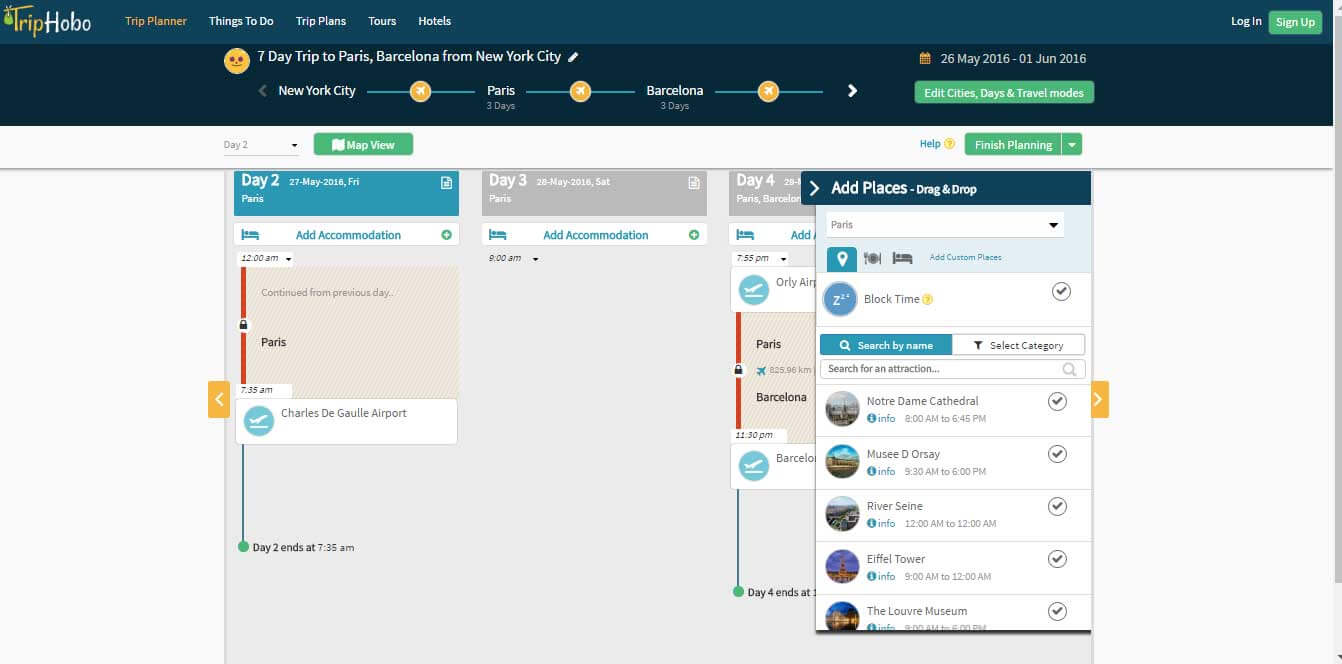
Task: Click the Map View button
Action: click(363, 145)
